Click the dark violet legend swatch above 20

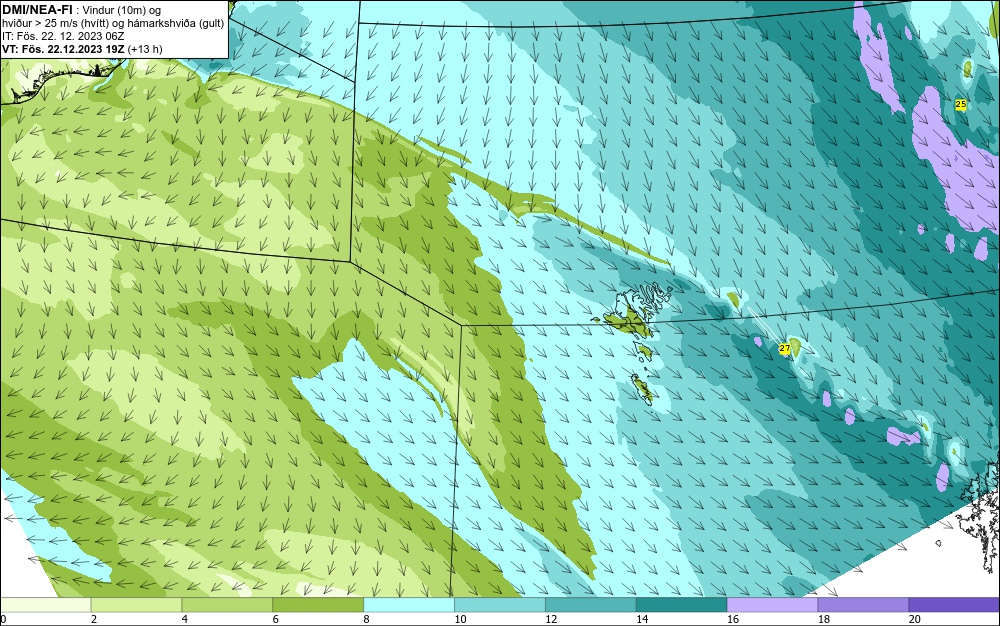click(954, 605)
